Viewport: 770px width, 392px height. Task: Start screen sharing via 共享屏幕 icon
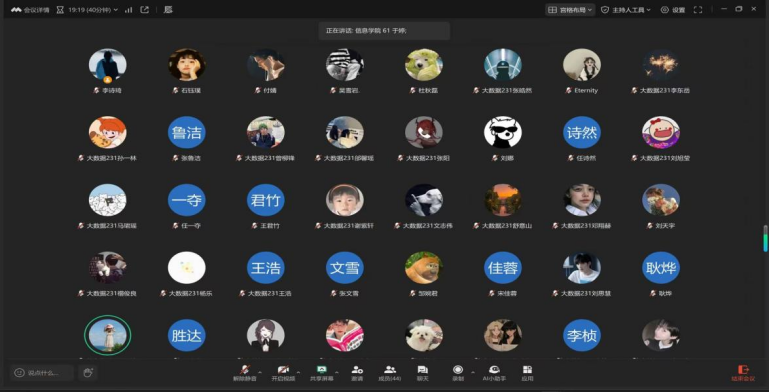pos(322,373)
